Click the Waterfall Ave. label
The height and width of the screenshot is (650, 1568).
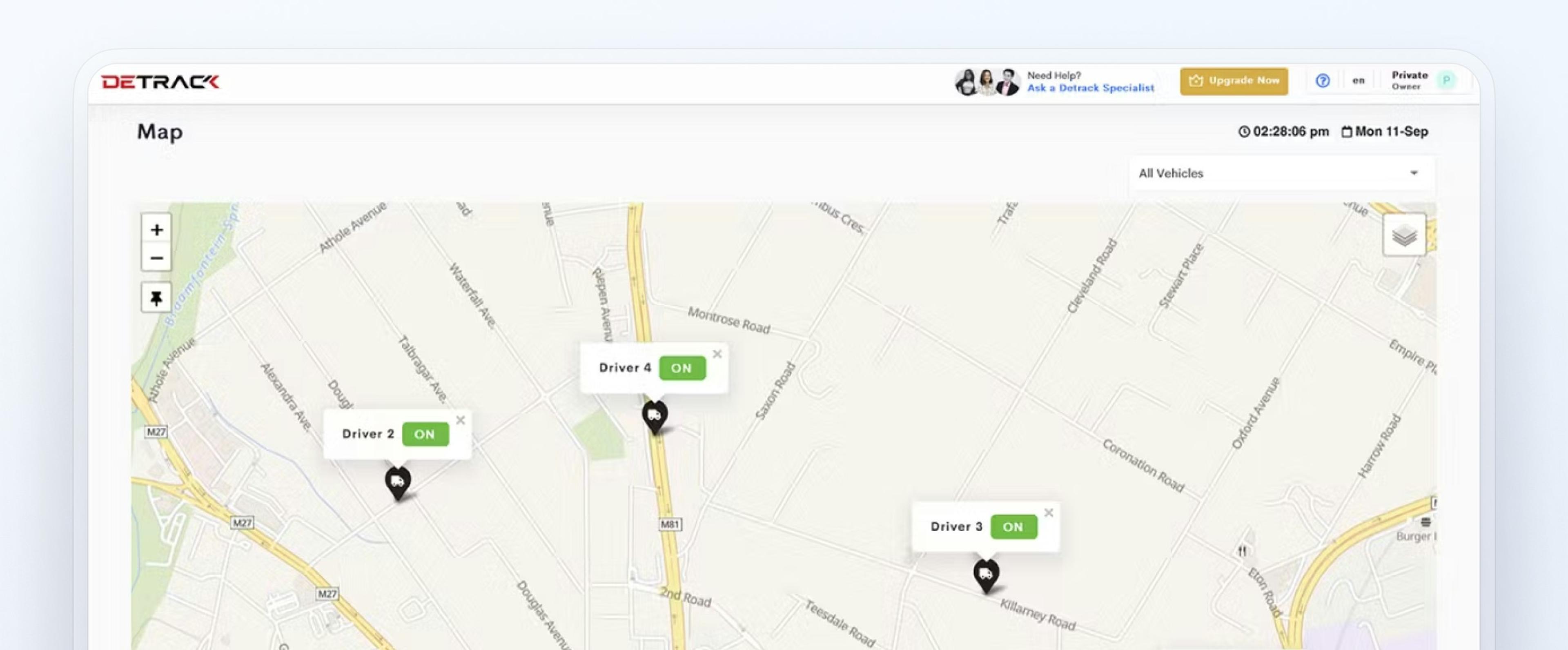pyautogui.click(x=473, y=297)
